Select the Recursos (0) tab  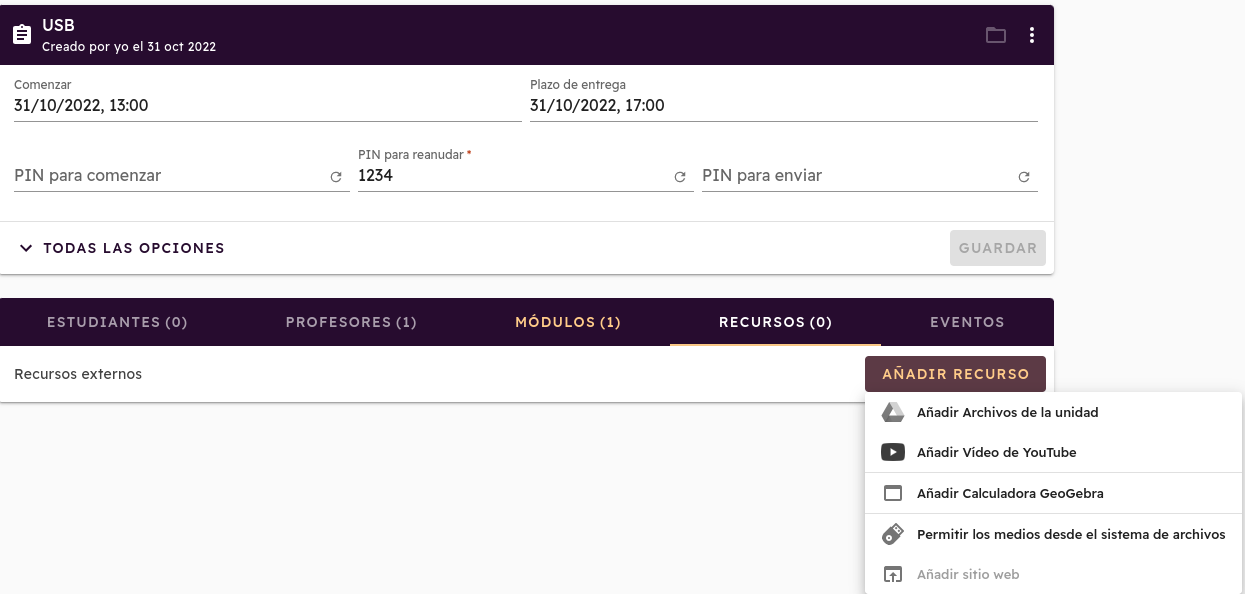click(775, 322)
